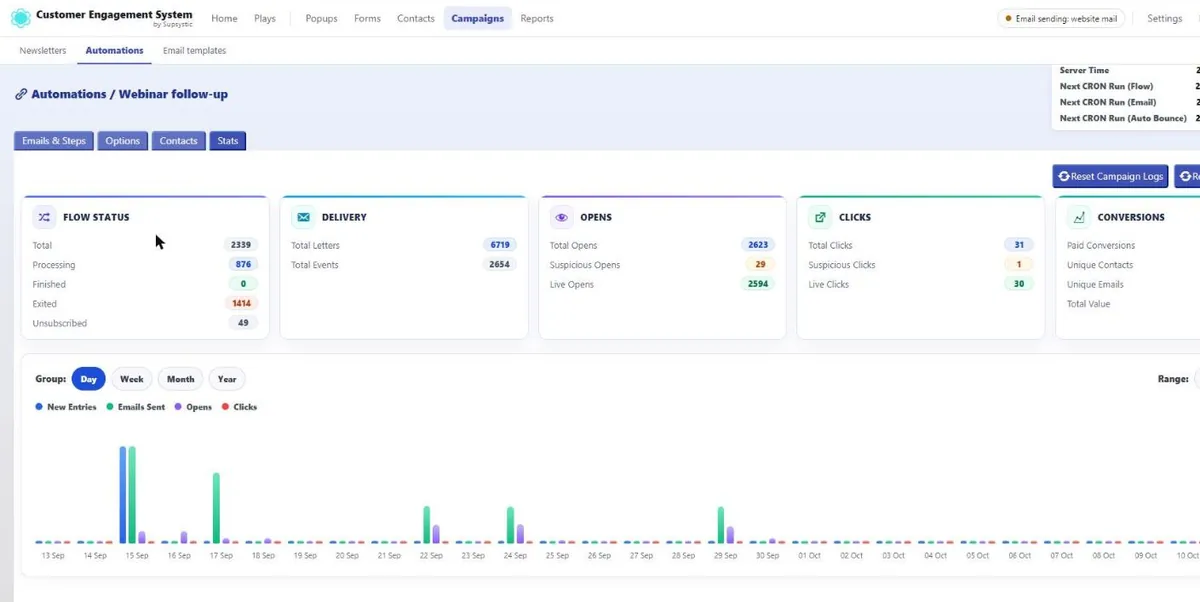Switch to the Automations subtab

pyautogui.click(x=114, y=50)
